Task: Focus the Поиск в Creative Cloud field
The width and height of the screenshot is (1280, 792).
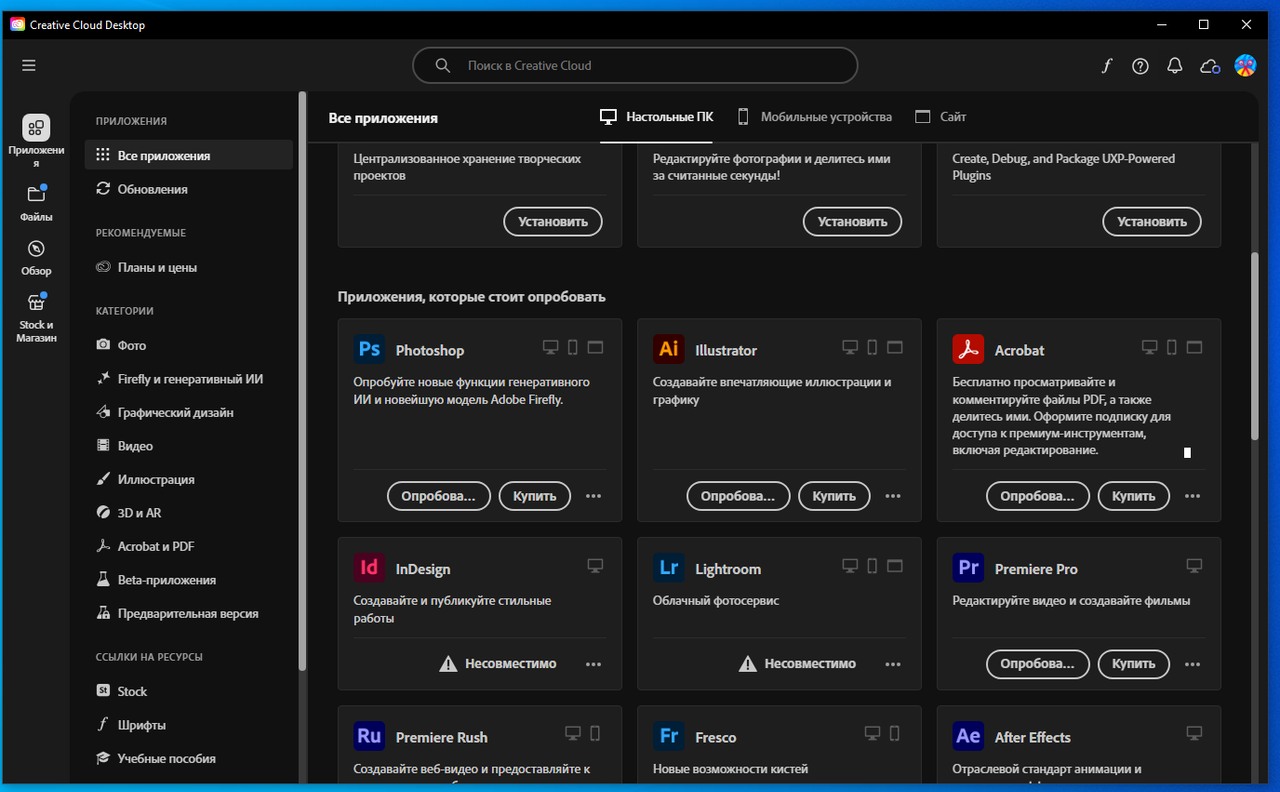Action: point(635,66)
